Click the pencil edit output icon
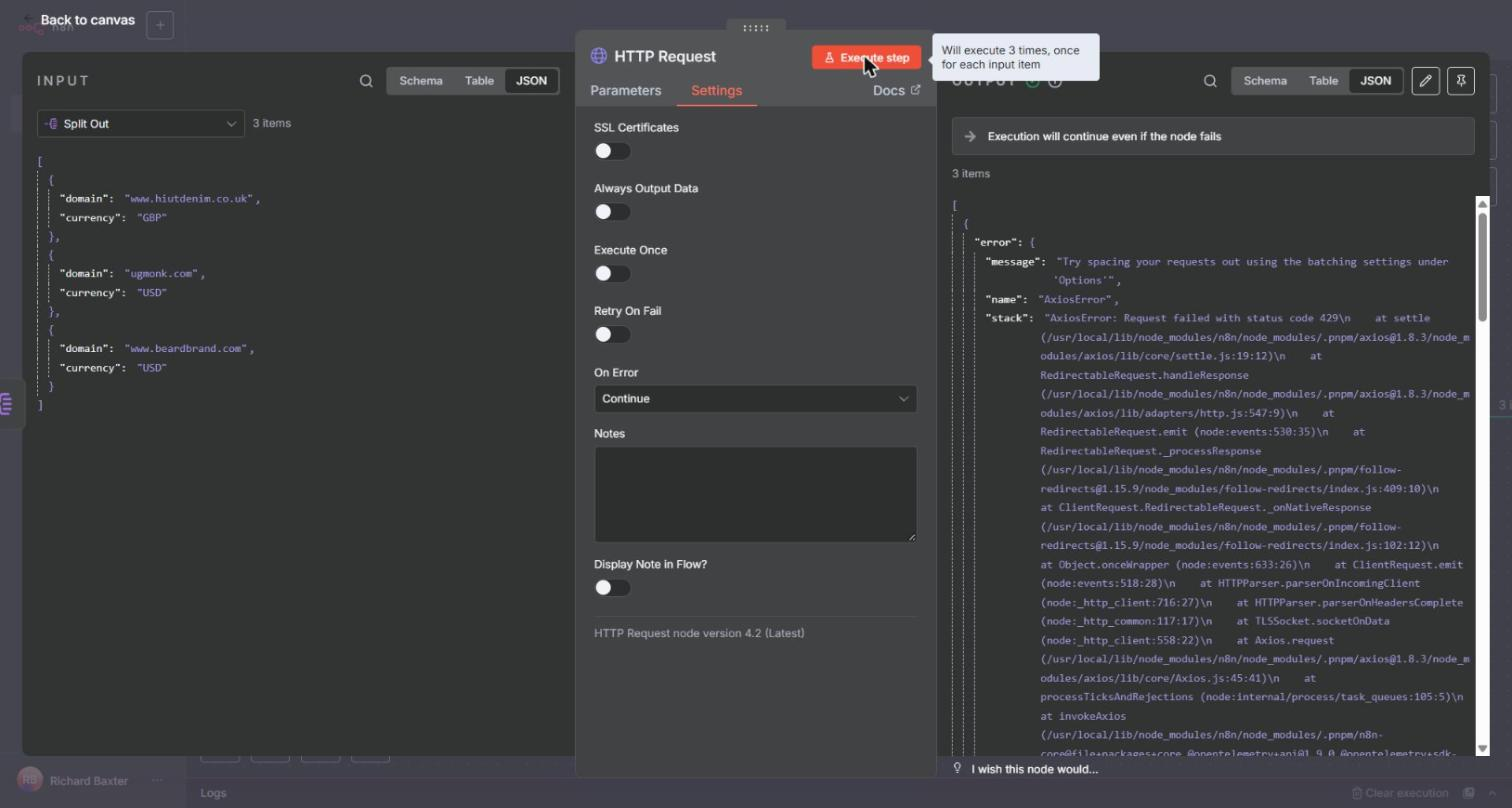The width and height of the screenshot is (1512, 808). tap(1426, 81)
